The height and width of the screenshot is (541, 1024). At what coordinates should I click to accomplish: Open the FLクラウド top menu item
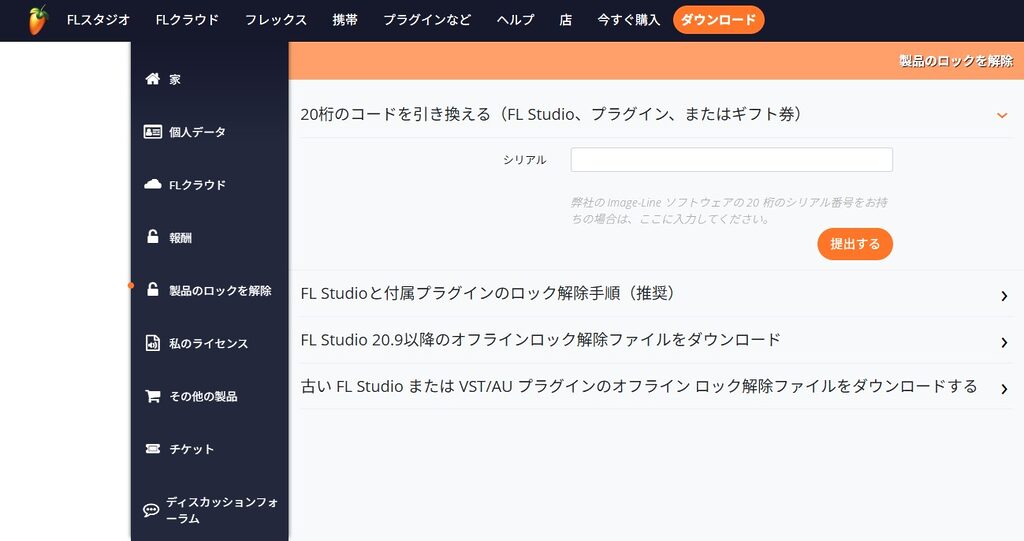pyautogui.click(x=187, y=20)
